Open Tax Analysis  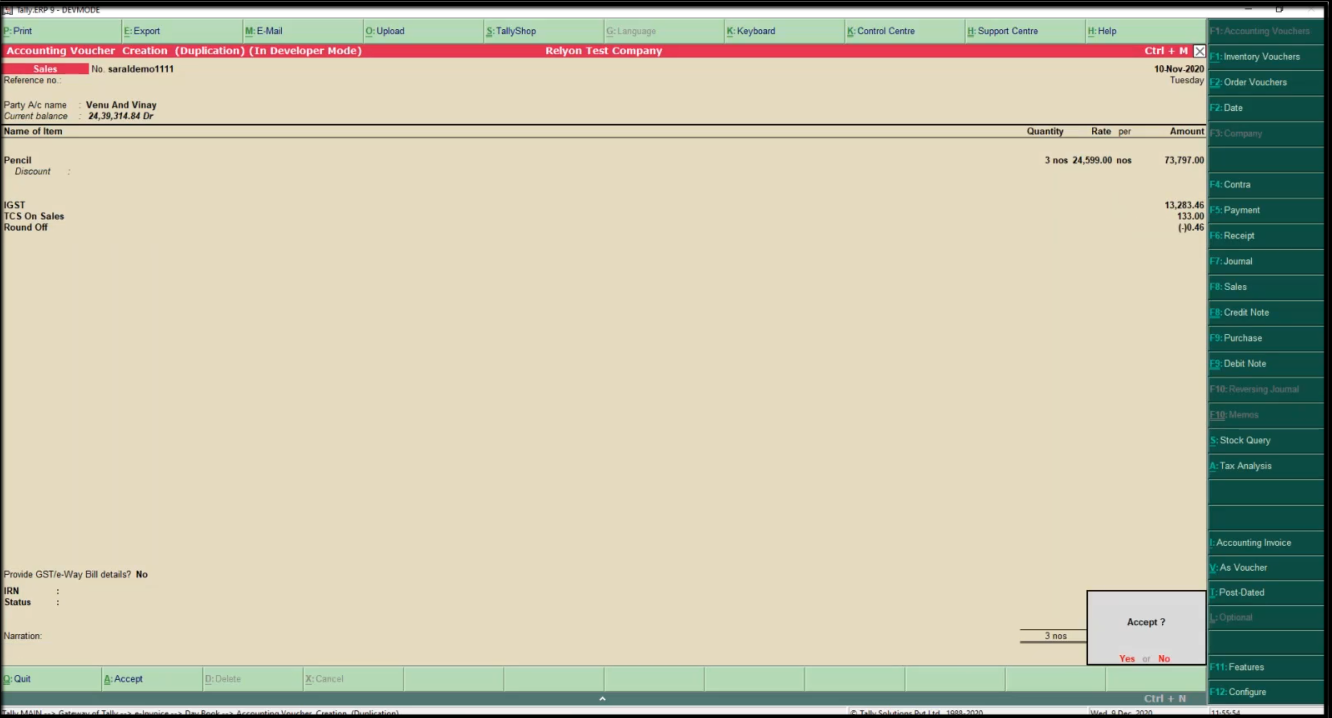click(x=1266, y=466)
